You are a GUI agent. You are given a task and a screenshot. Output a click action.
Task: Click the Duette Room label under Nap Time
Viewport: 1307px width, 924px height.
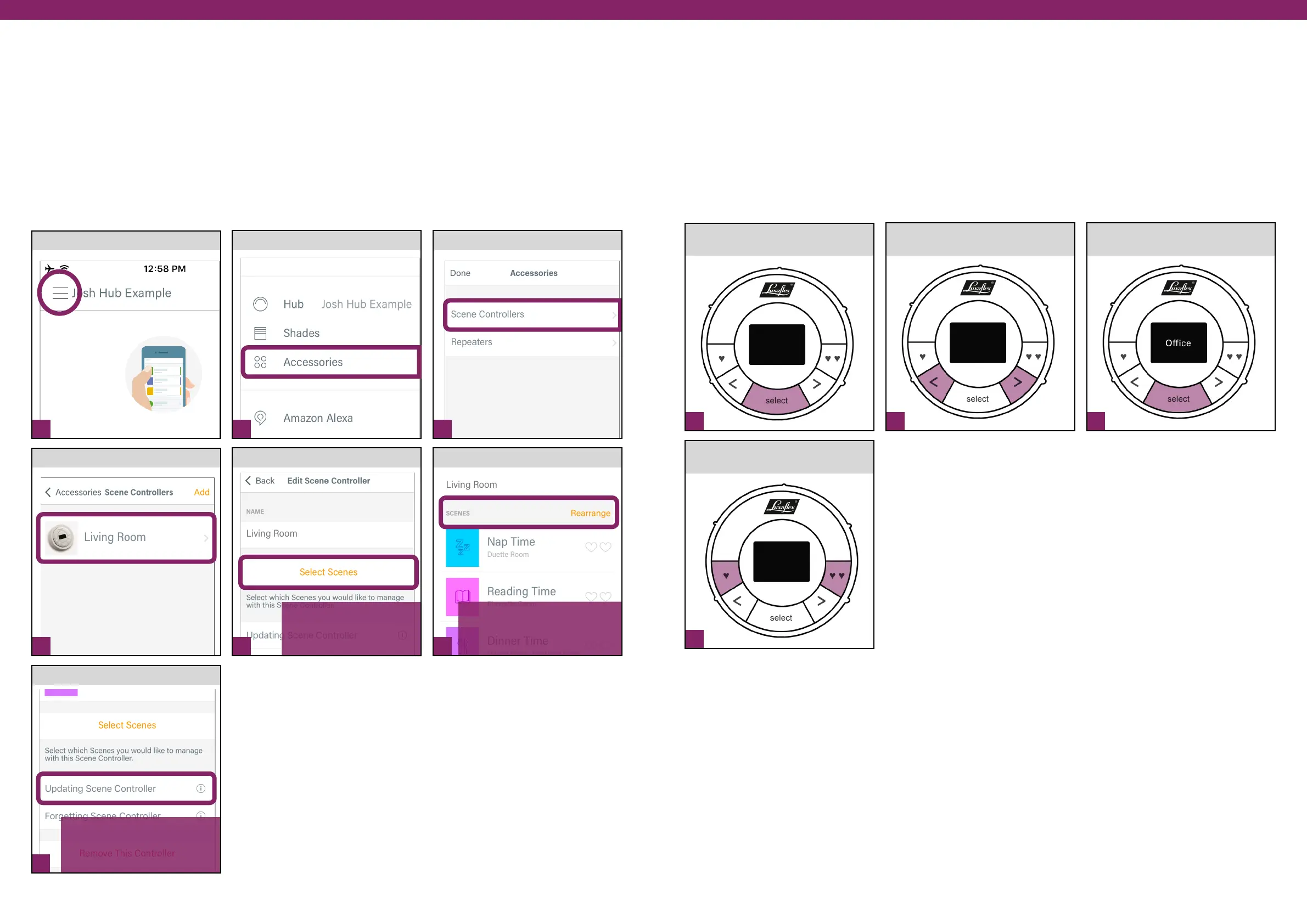click(508, 555)
